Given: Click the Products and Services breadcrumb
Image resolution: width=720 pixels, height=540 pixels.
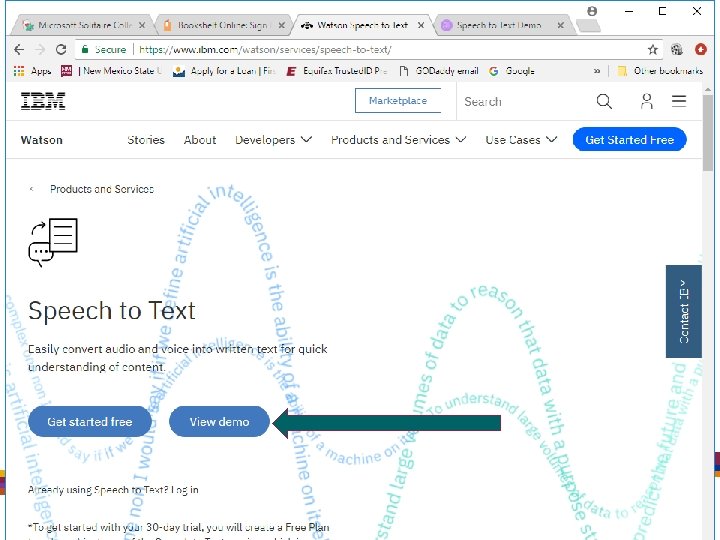Looking at the screenshot, I should (x=102, y=189).
